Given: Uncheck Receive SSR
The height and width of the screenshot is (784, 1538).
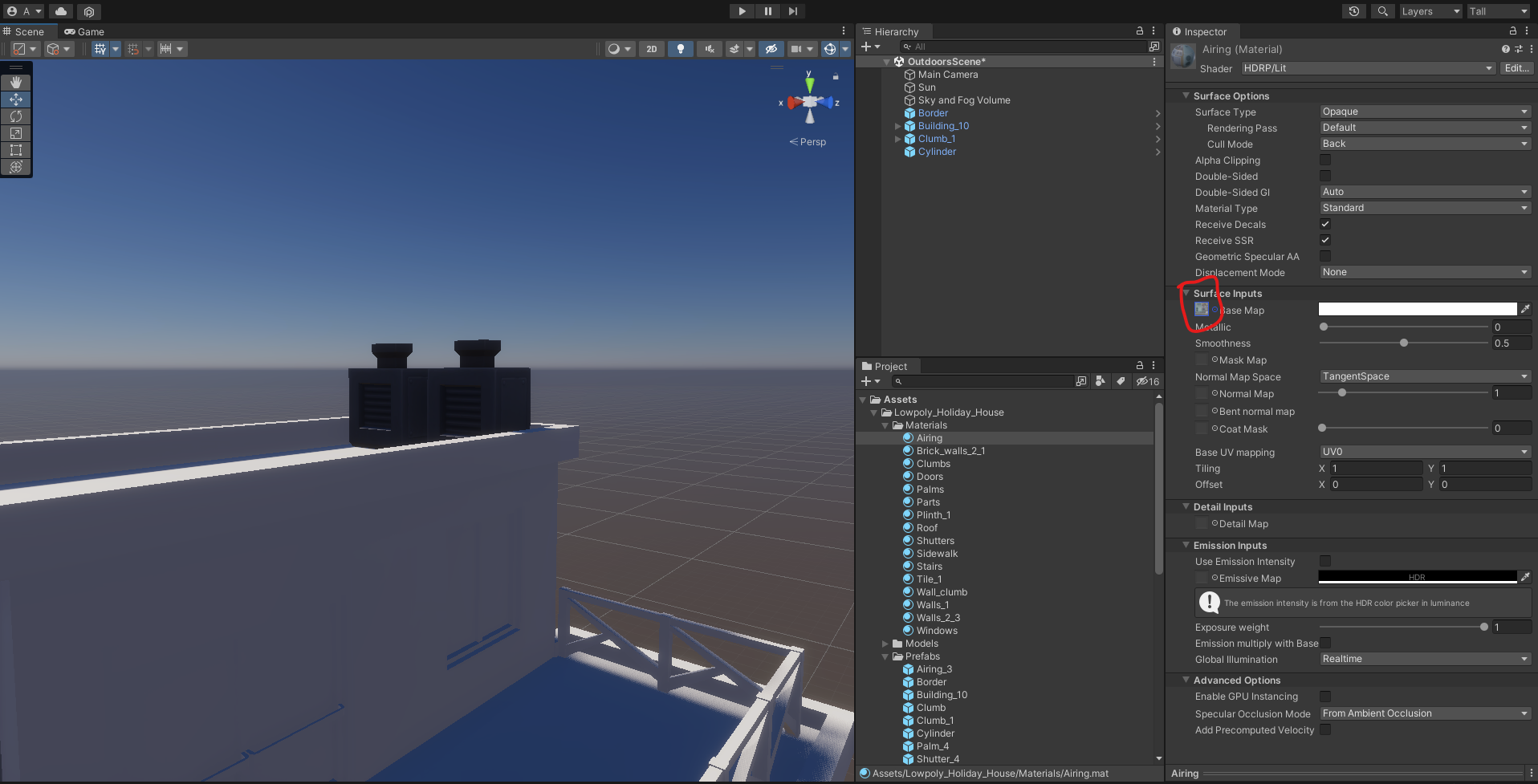Looking at the screenshot, I should (1325, 240).
